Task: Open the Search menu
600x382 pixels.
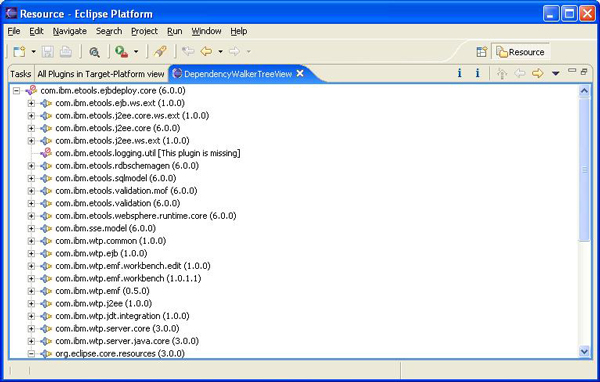Action: tap(109, 31)
